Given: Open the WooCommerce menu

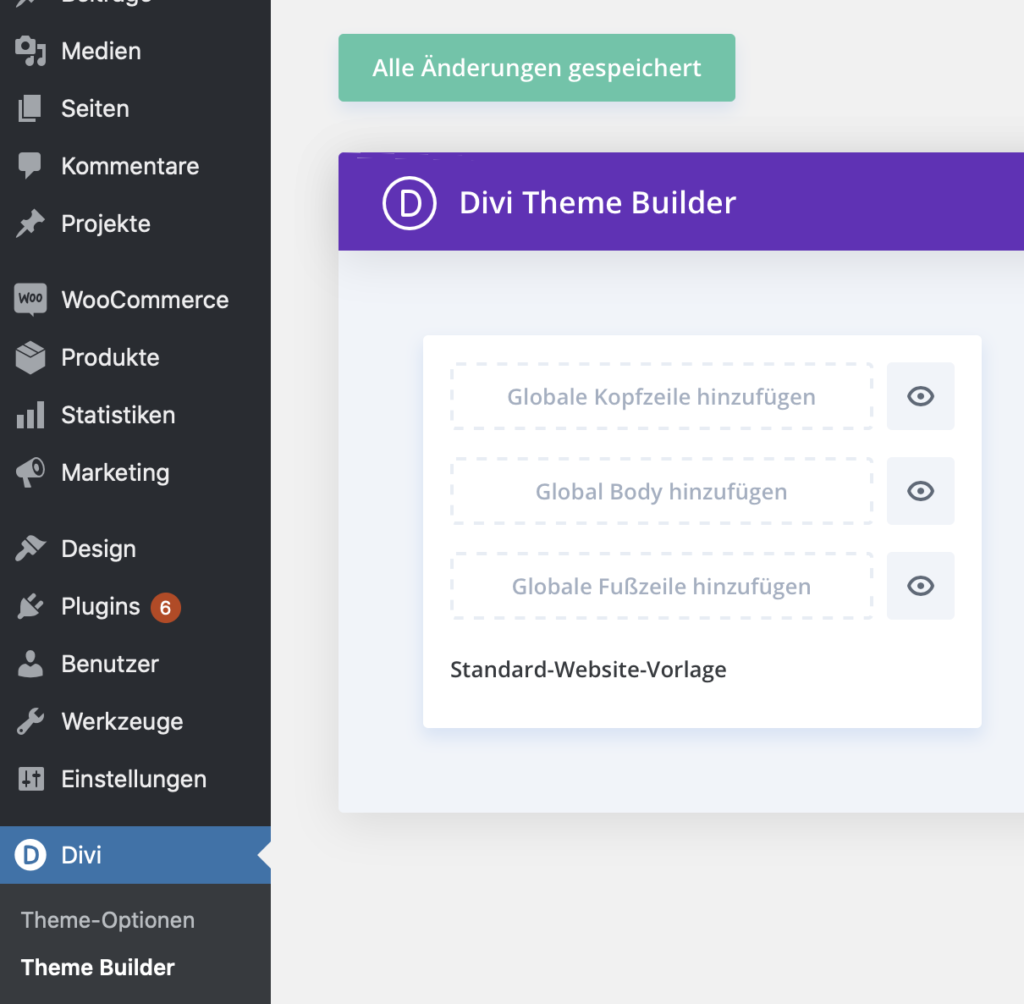Looking at the screenshot, I should click(135, 300).
